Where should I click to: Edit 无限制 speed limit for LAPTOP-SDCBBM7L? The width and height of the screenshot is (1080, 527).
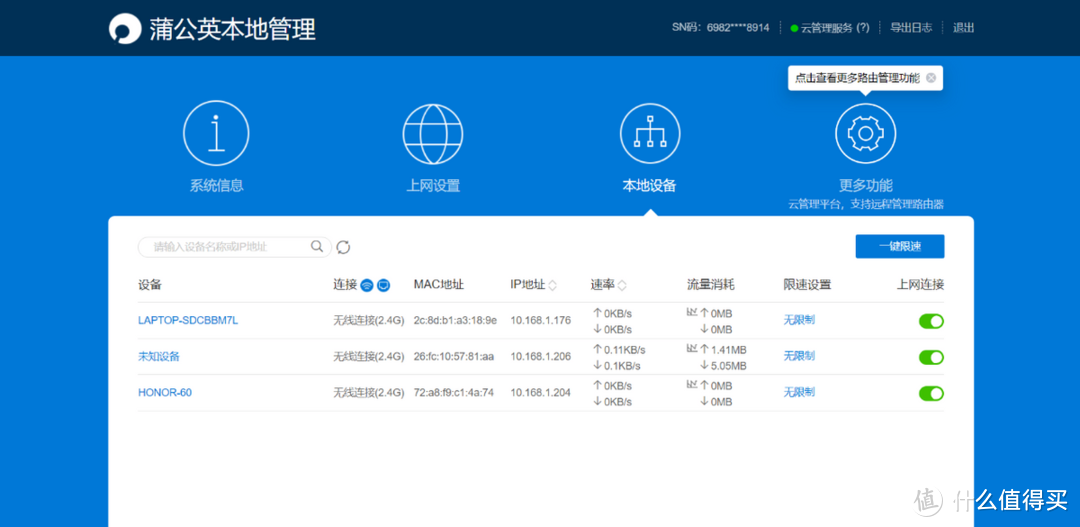799,320
